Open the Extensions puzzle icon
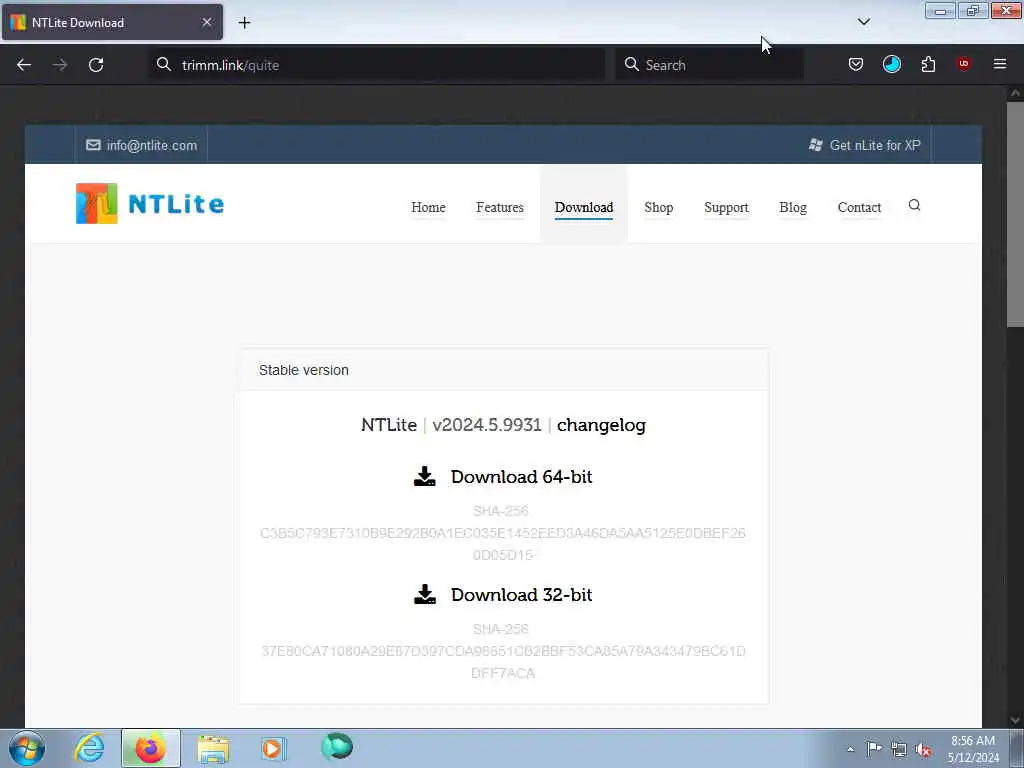The height and width of the screenshot is (768, 1024). click(x=928, y=64)
